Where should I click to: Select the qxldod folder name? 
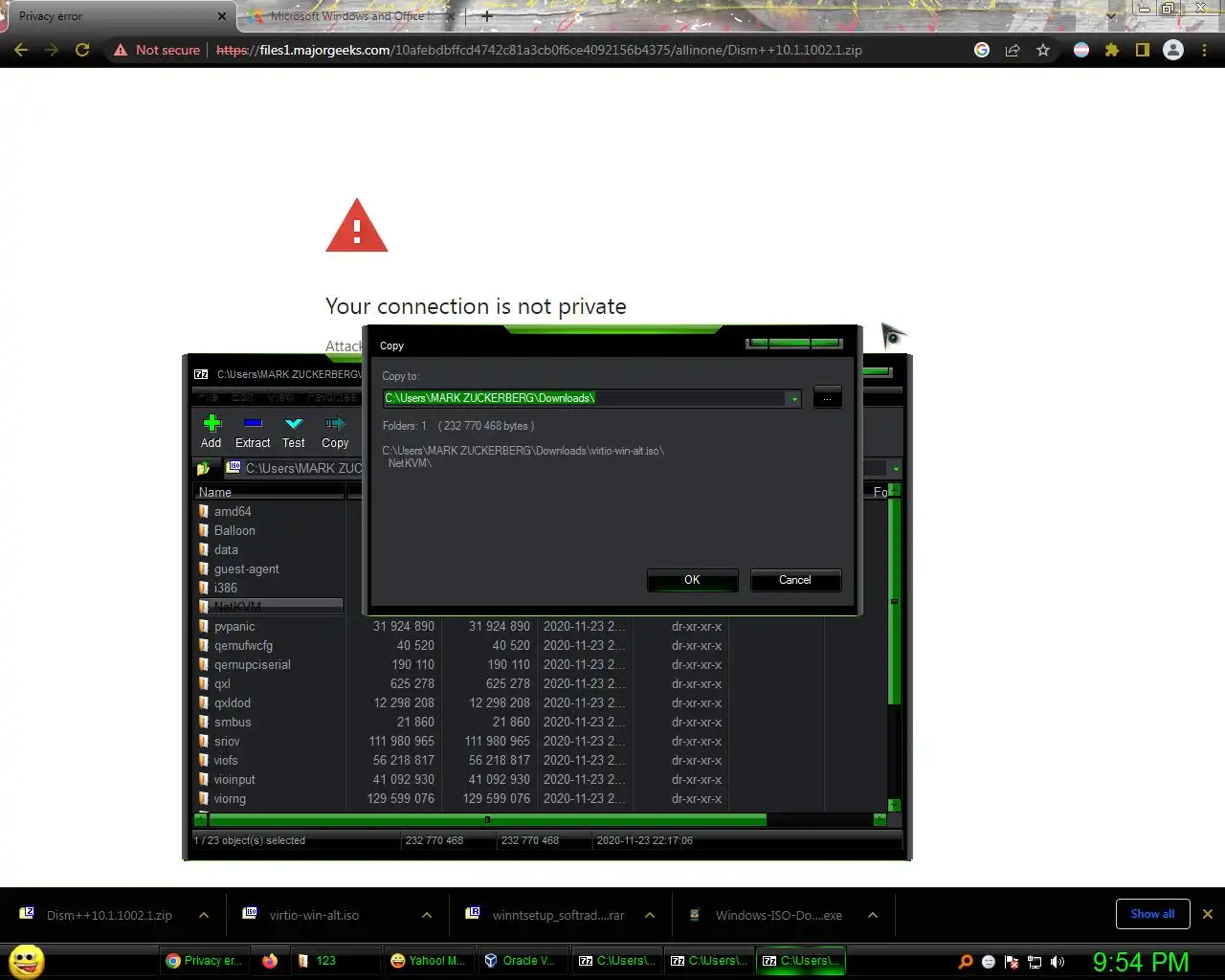(x=233, y=703)
